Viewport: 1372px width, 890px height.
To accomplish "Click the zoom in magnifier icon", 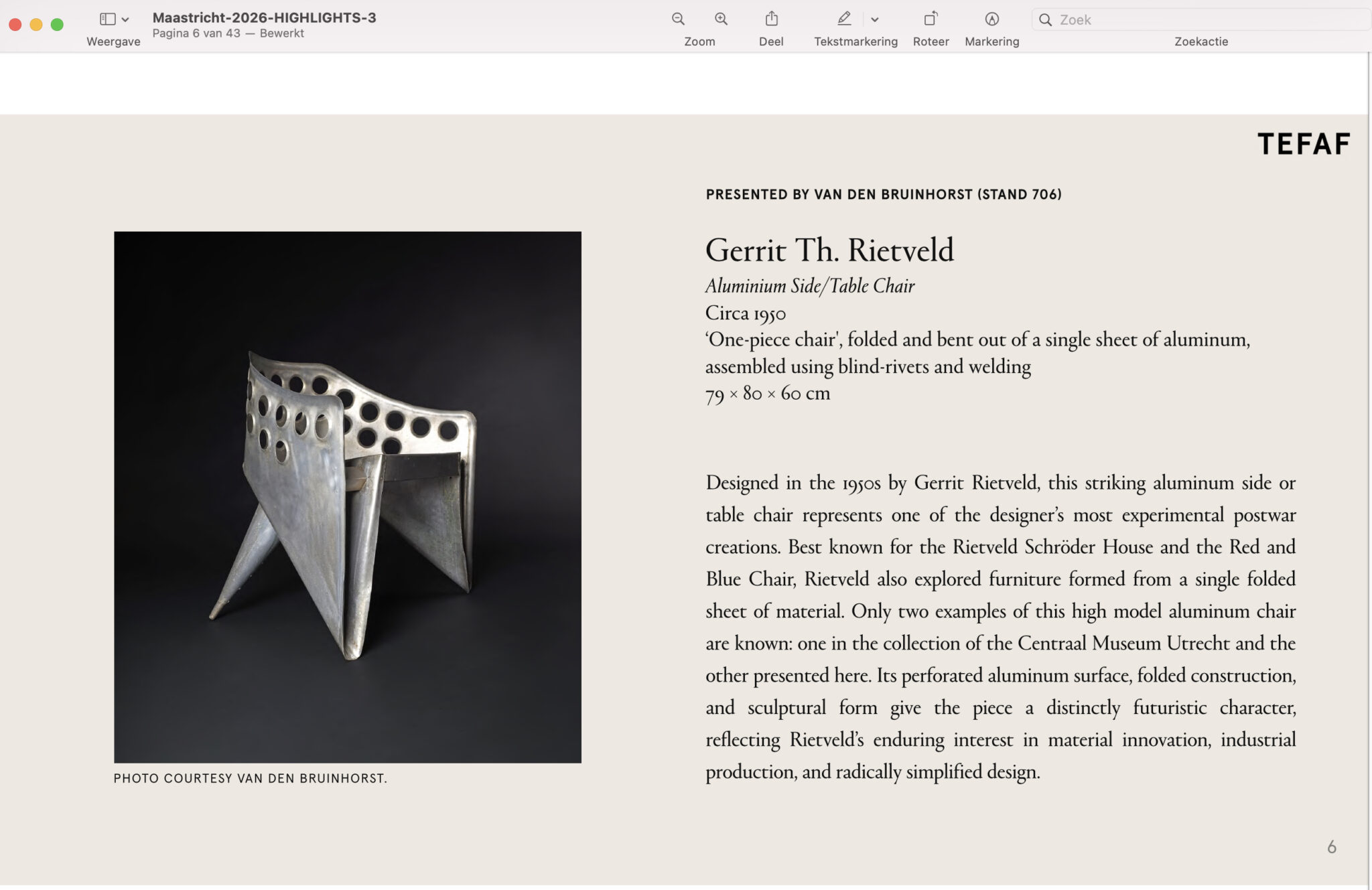I will click(721, 19).
